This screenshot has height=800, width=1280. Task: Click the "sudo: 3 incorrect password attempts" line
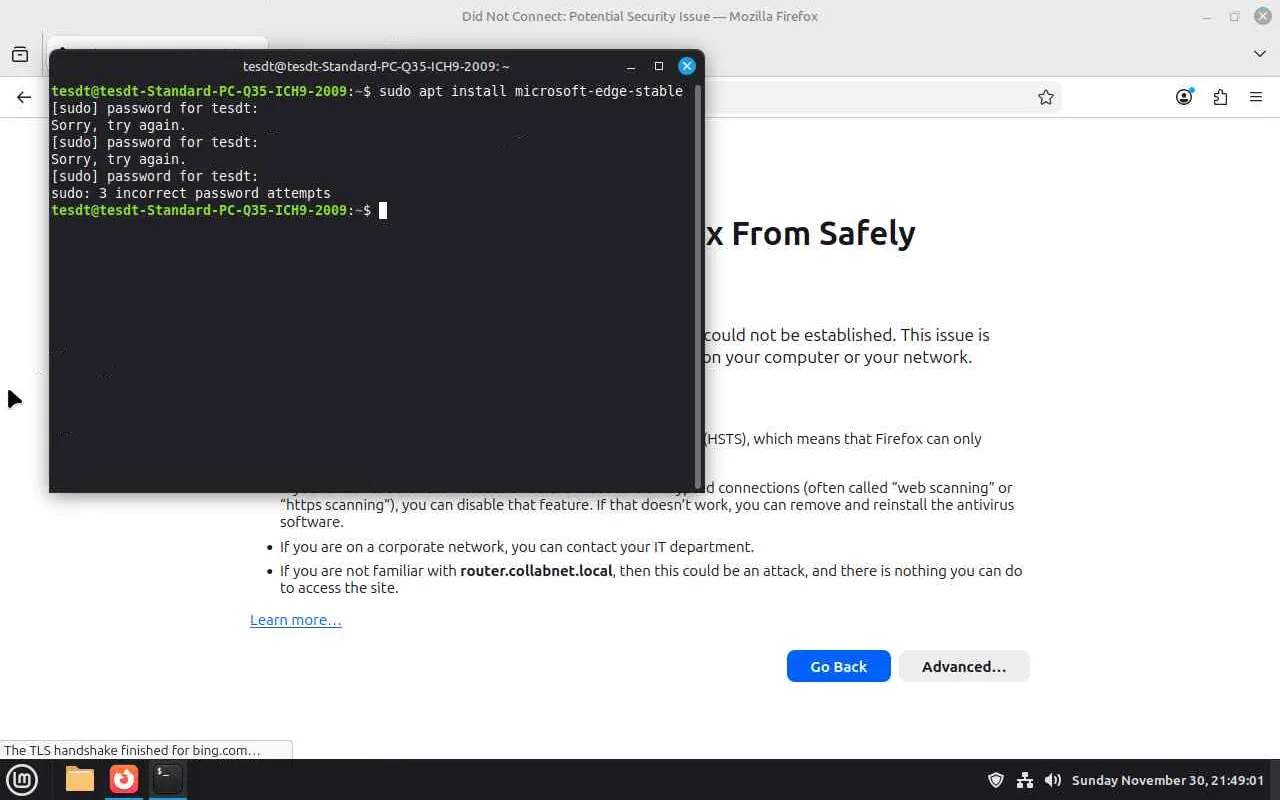[191, 193]
